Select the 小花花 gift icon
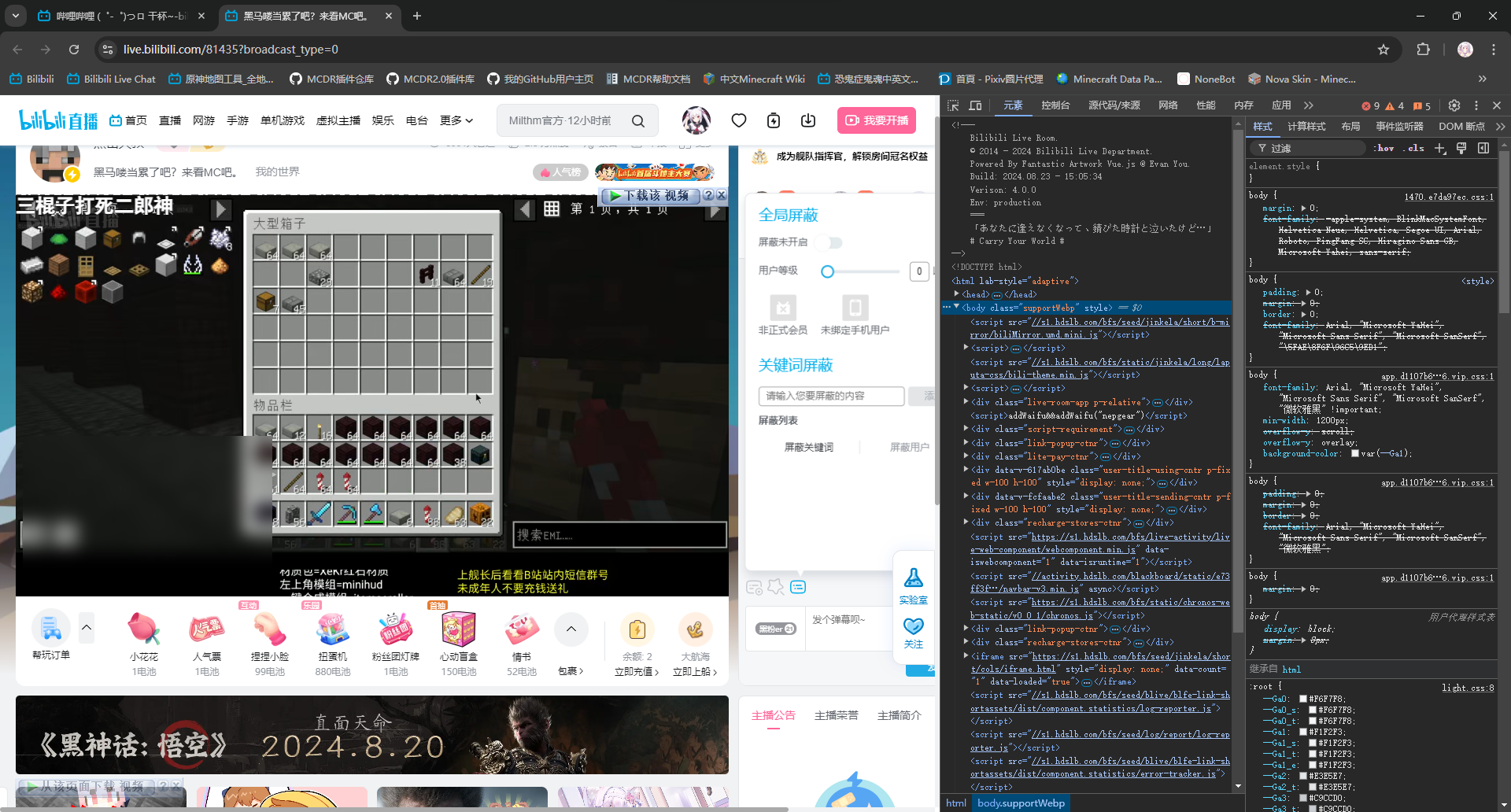This screenshot has width=1511, height=812. pos(144,629)
